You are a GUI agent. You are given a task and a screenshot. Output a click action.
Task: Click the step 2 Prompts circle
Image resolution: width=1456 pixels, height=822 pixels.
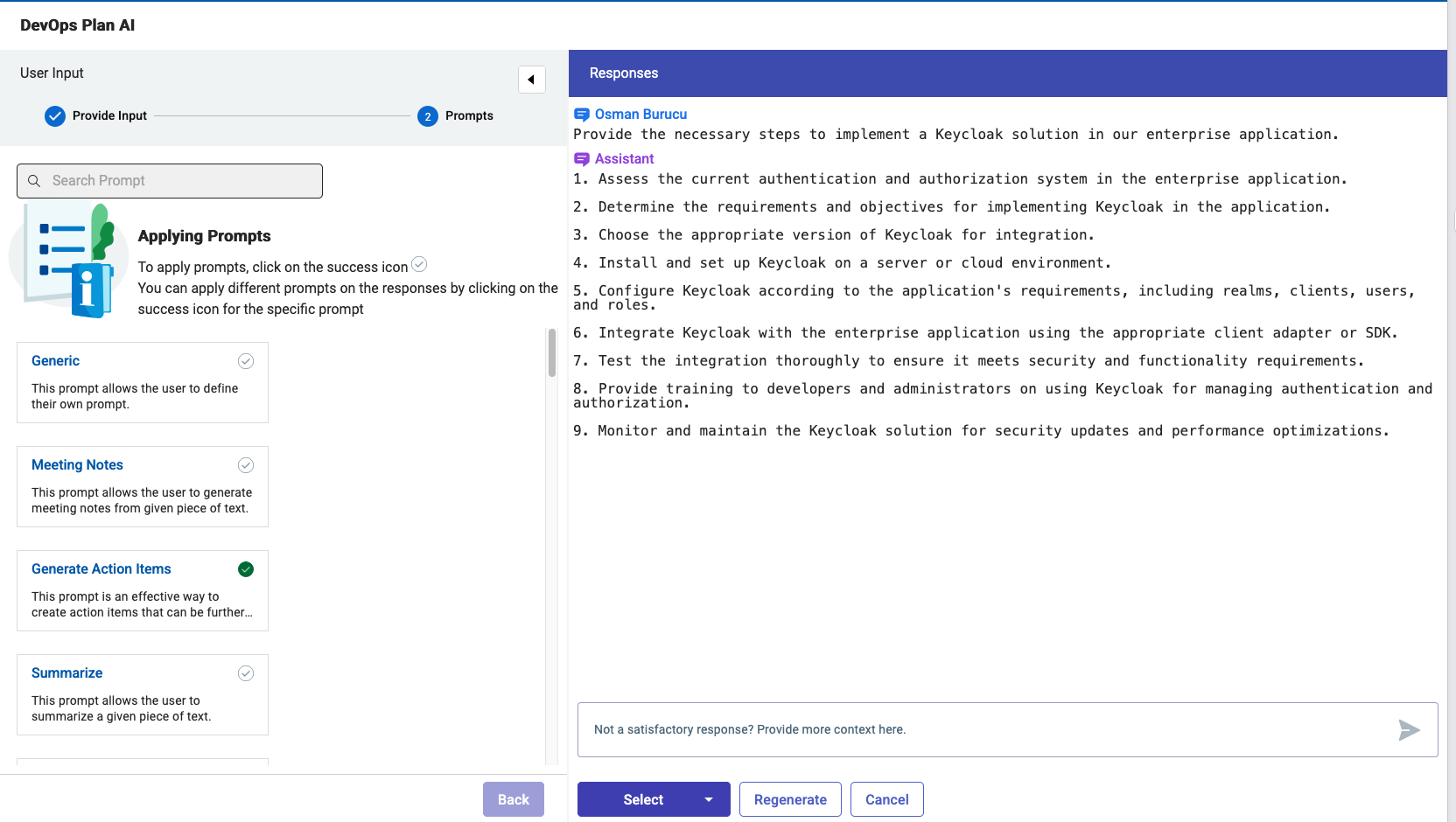(x=428, y=116)
